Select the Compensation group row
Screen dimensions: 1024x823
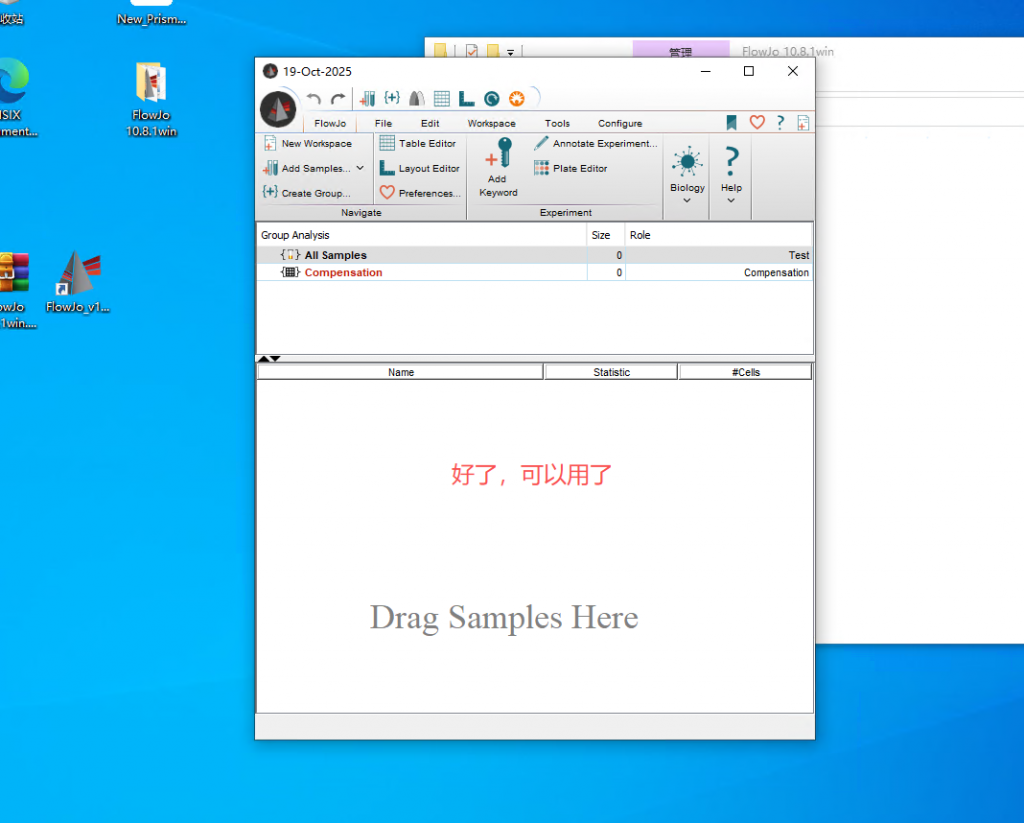click(x=342, y=272)
